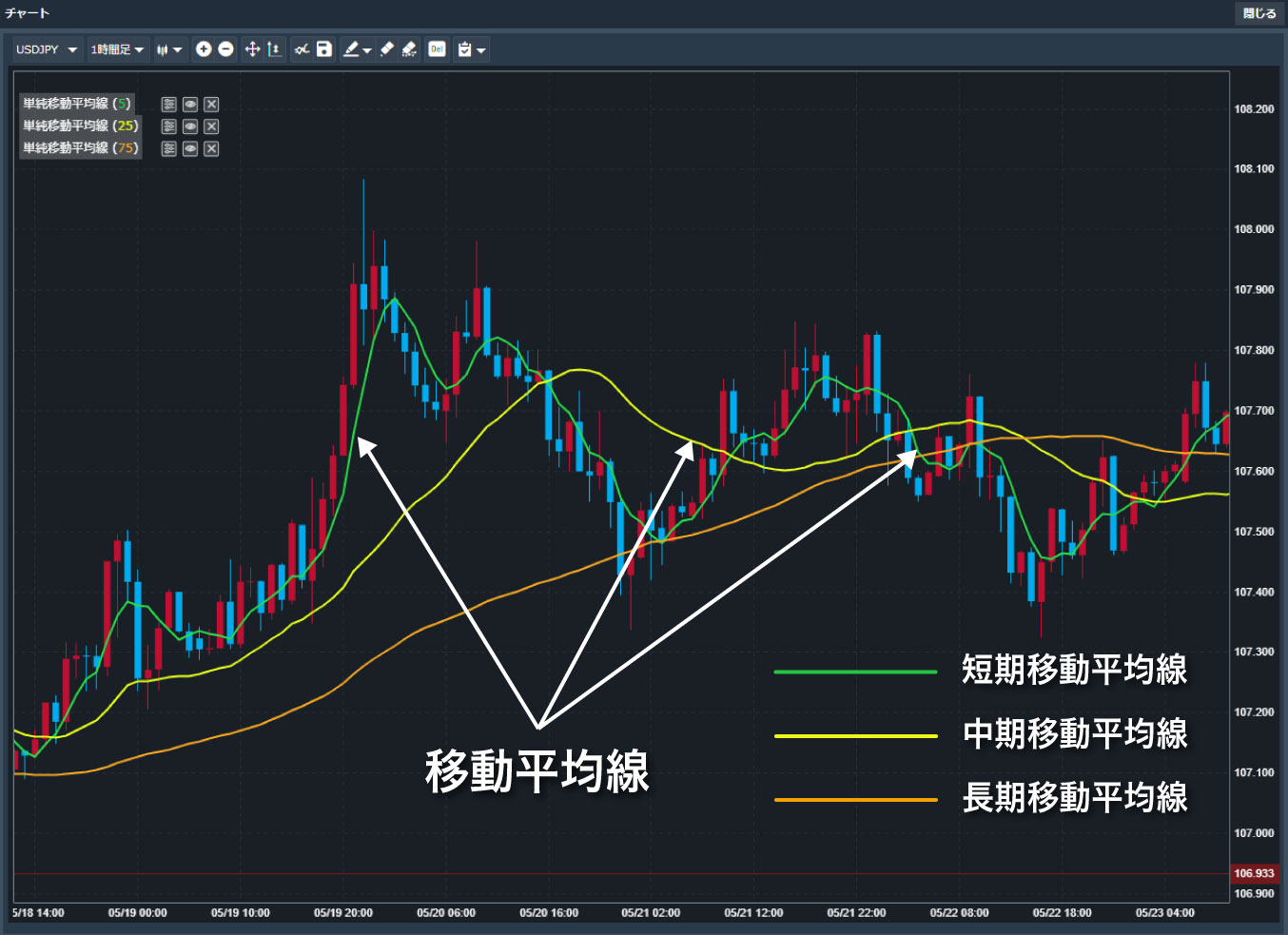The height and width of the screenshot is (935, 1288).
Task: Select the drawing pen tool
Action: [x=351, y=49]
